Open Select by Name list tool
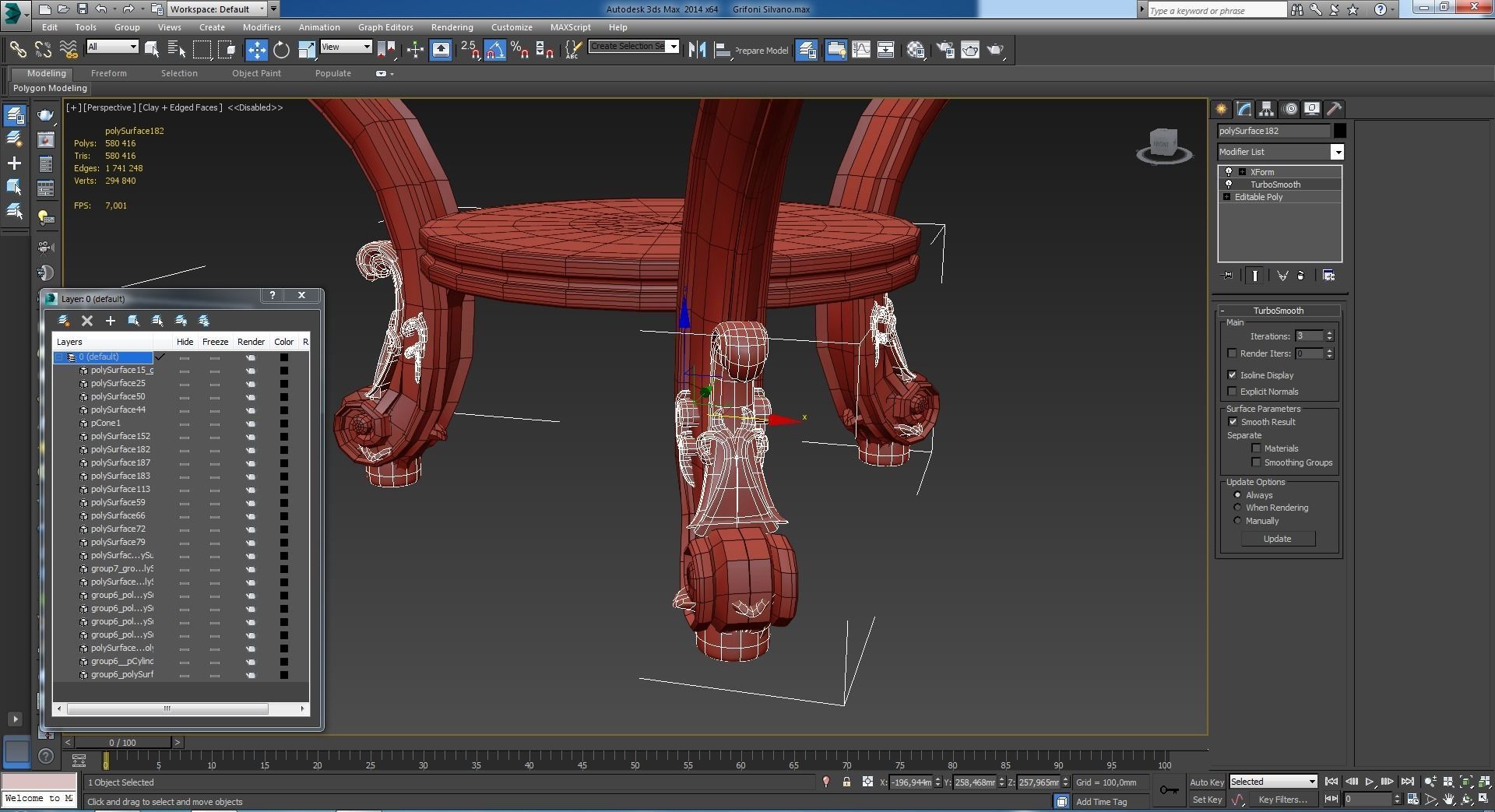 [x=177, y=50]
